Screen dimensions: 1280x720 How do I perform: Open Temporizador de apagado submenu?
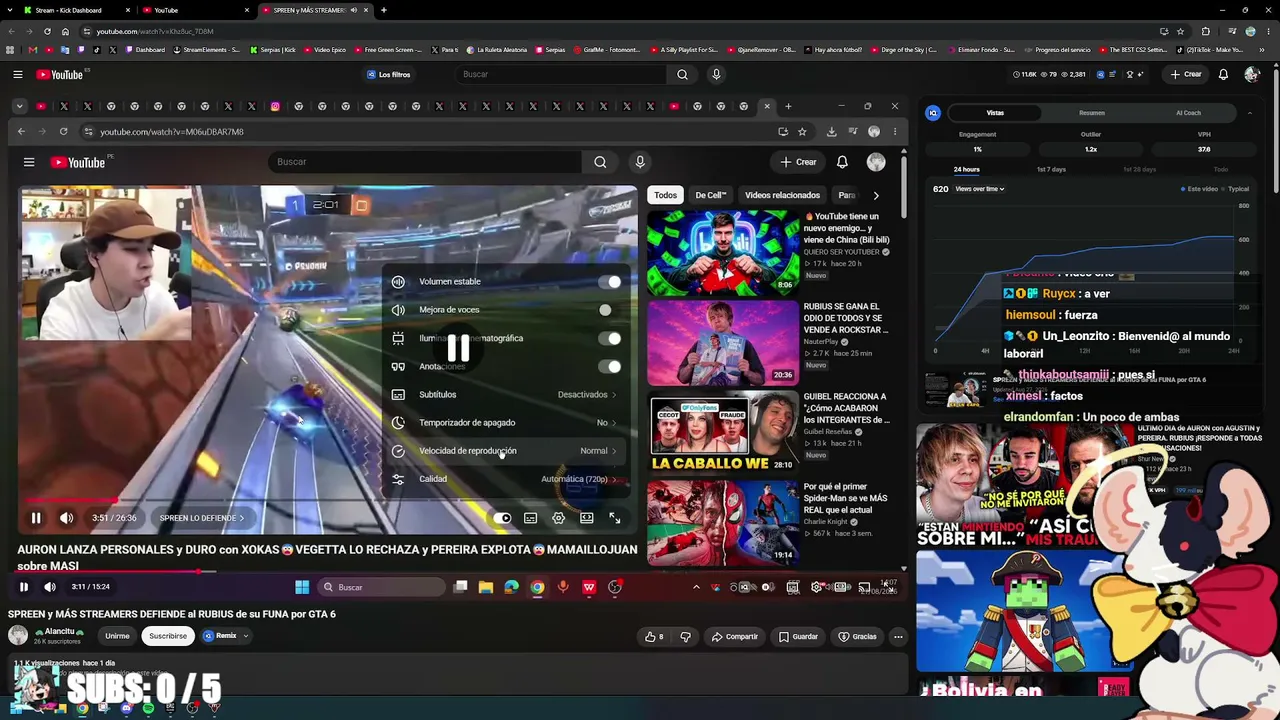pyautogui.click(x=506, y=423)
